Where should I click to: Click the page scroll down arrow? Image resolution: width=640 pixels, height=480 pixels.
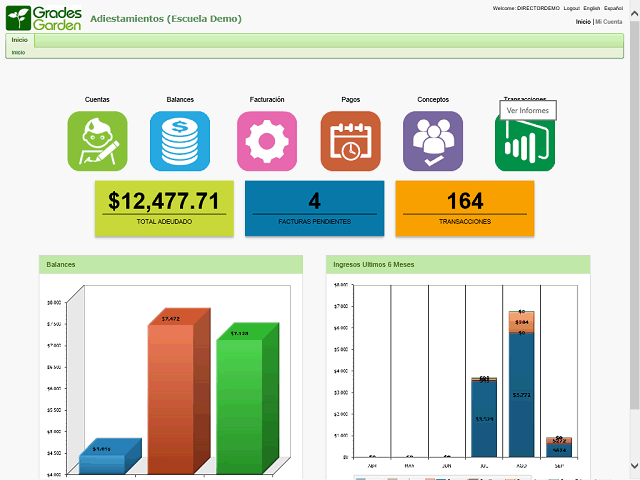point(635,465)
